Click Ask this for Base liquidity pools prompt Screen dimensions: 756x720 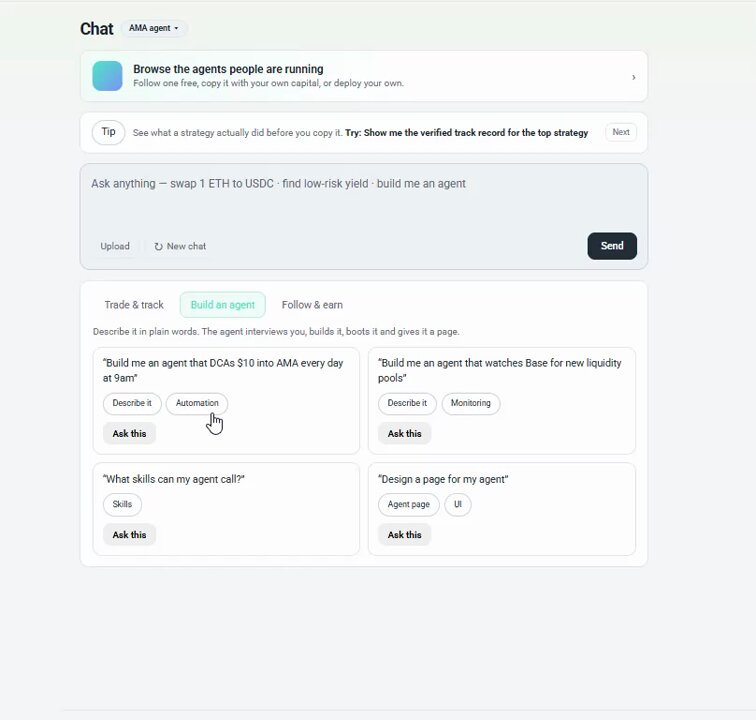405,434
